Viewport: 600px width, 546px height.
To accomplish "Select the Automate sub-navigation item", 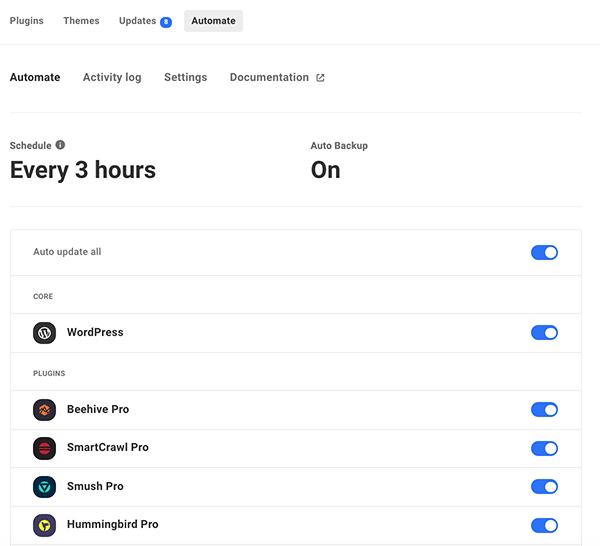I will point(35,77).
